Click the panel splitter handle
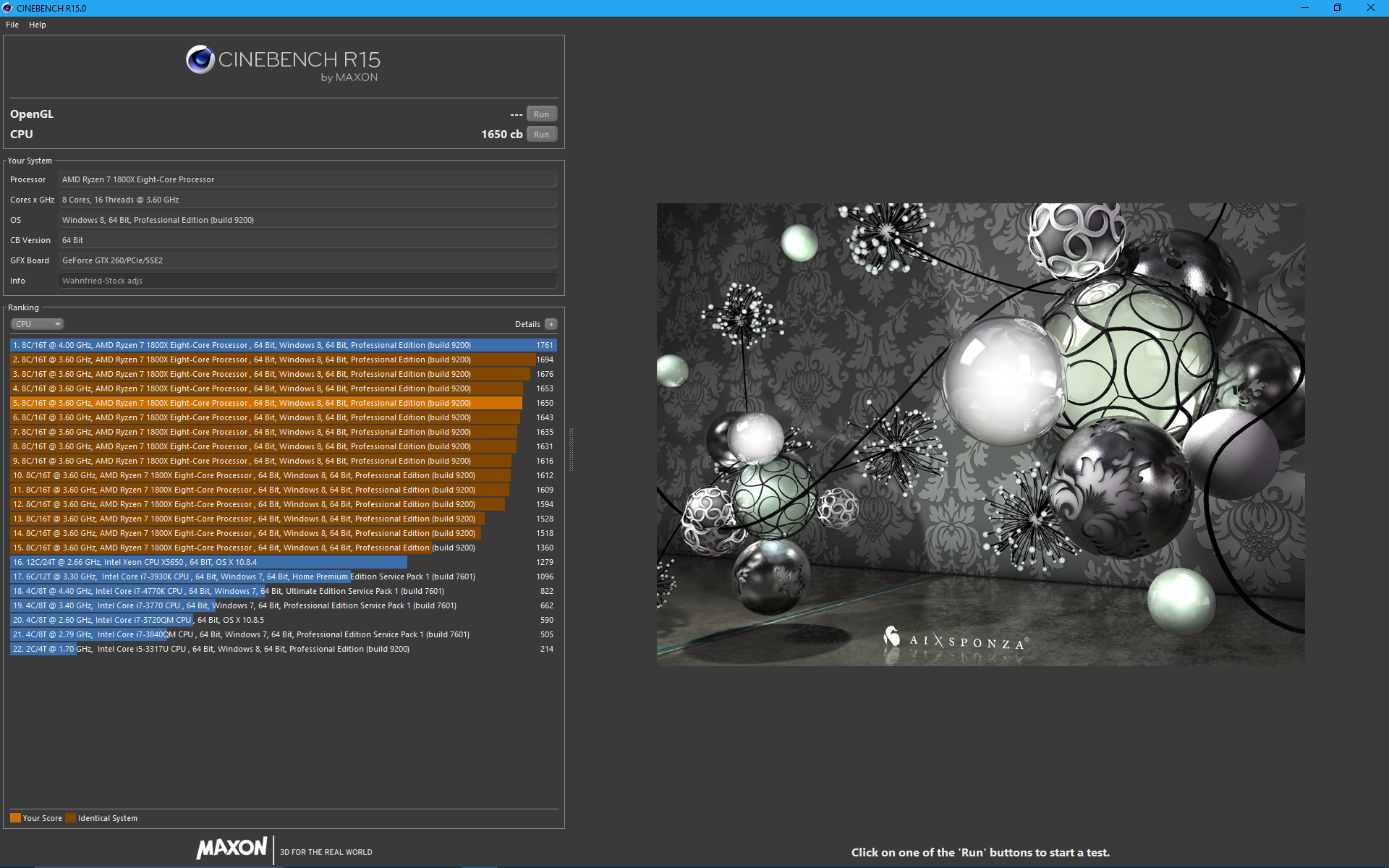The height and width of the screenshot is (868, 1389). point(571,448)
